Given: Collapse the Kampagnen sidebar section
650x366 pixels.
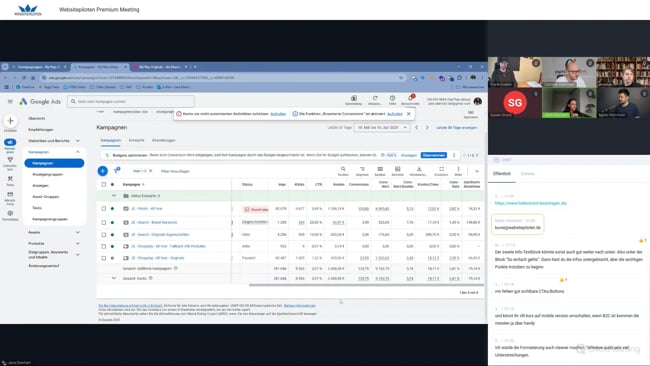Looking at the screenshot, I should click(x=78, y=152).
